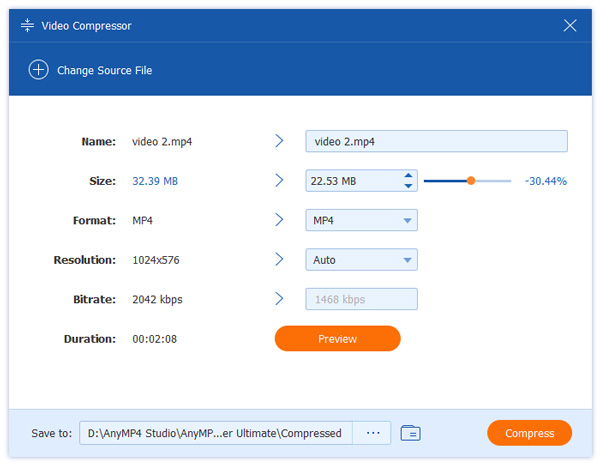Open the MP4 format dropdown
Image resolution: width=600 pixels, height=465 pixels.
pos(361,220)
